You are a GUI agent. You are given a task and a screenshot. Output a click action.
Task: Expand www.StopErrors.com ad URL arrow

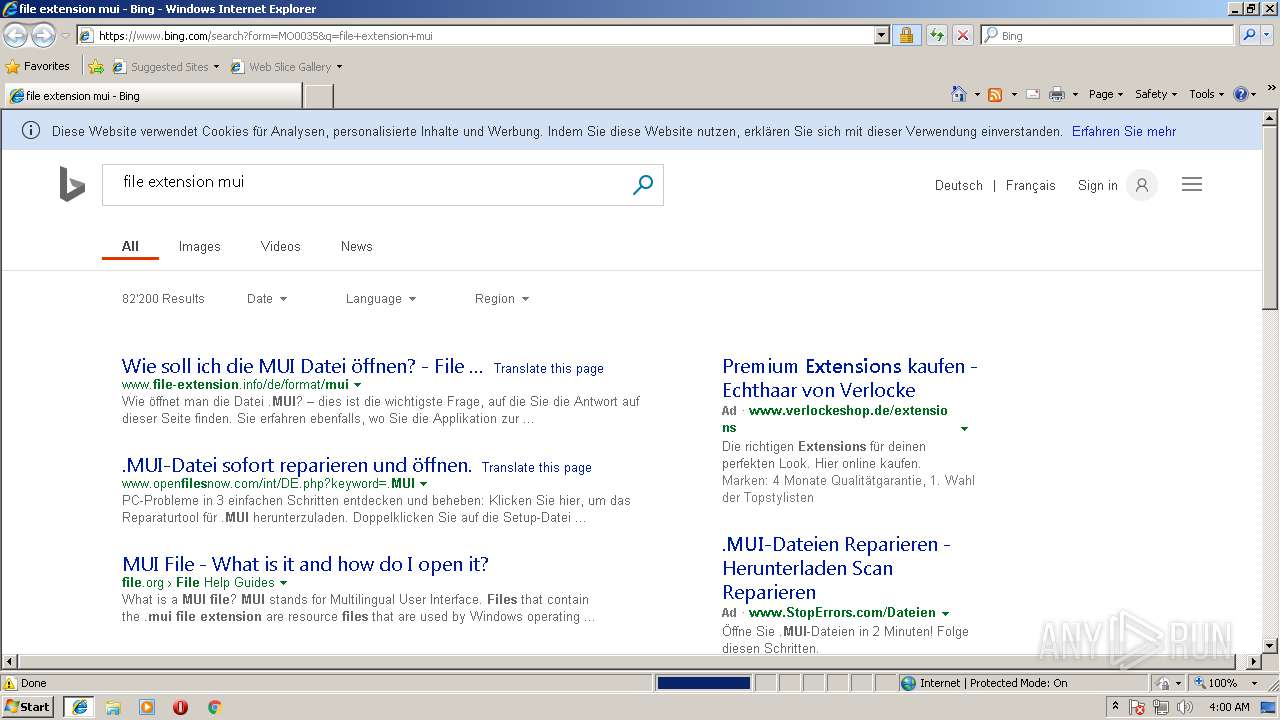click(945, 613)
